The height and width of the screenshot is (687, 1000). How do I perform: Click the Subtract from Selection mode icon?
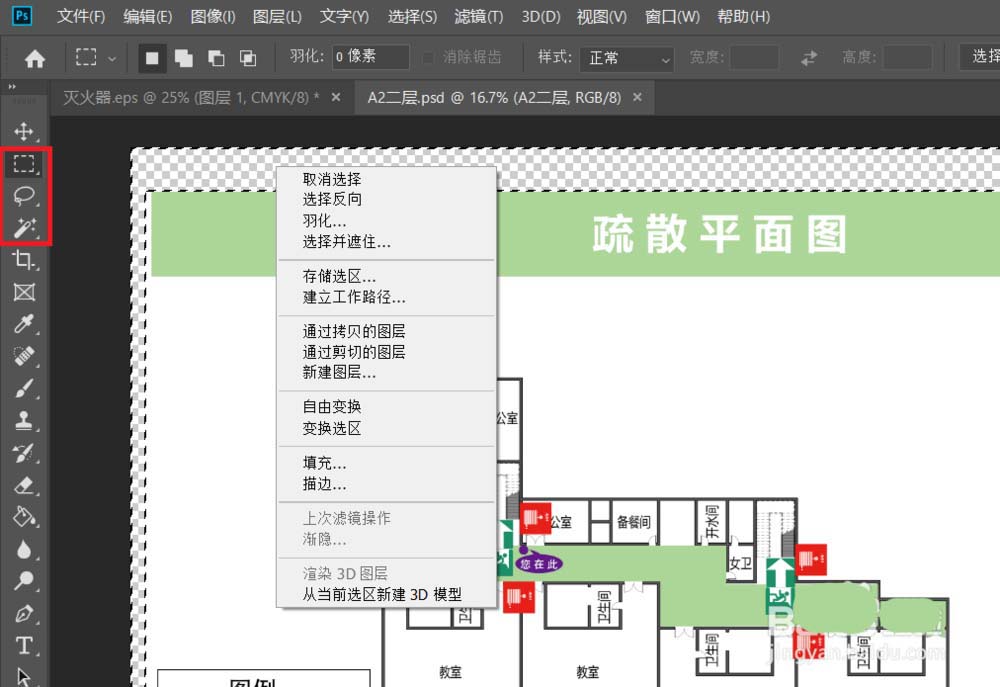[x=216, y=57]
